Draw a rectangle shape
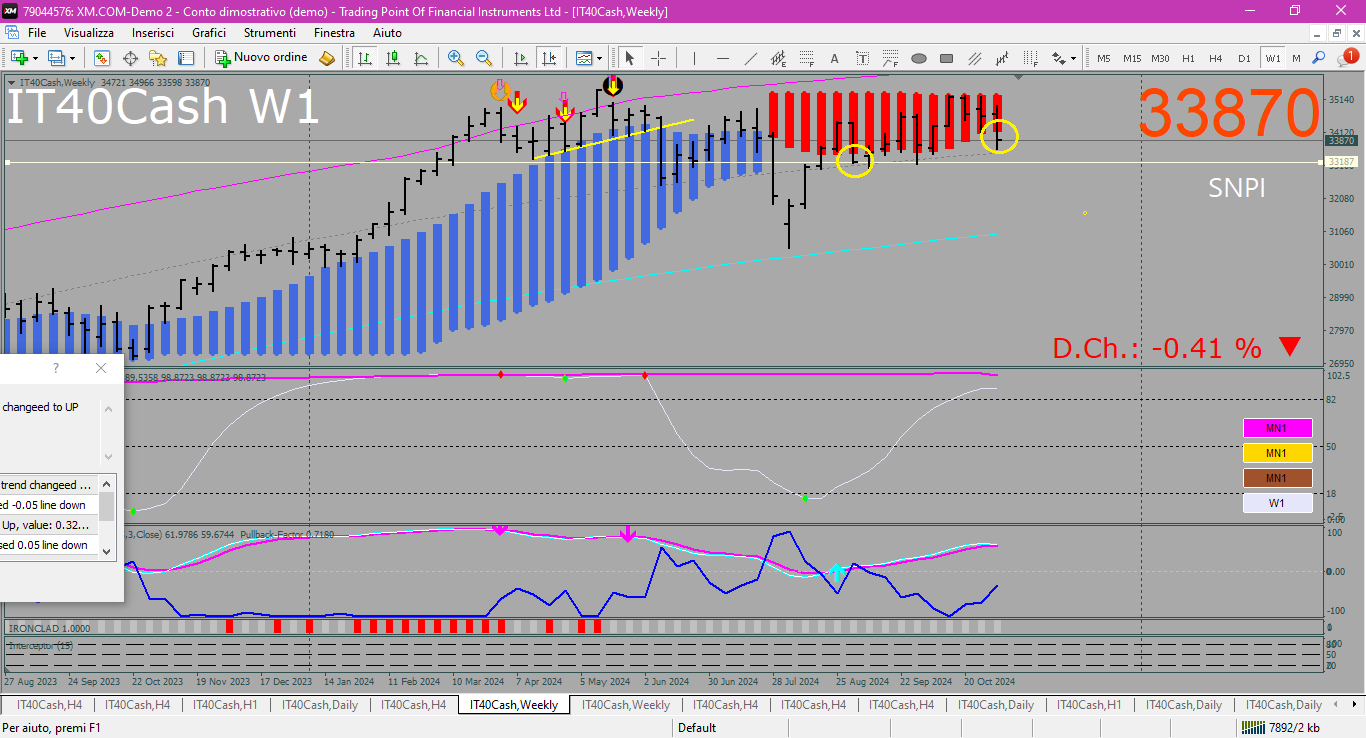The image size is (1366, 738). coord(947,58)
